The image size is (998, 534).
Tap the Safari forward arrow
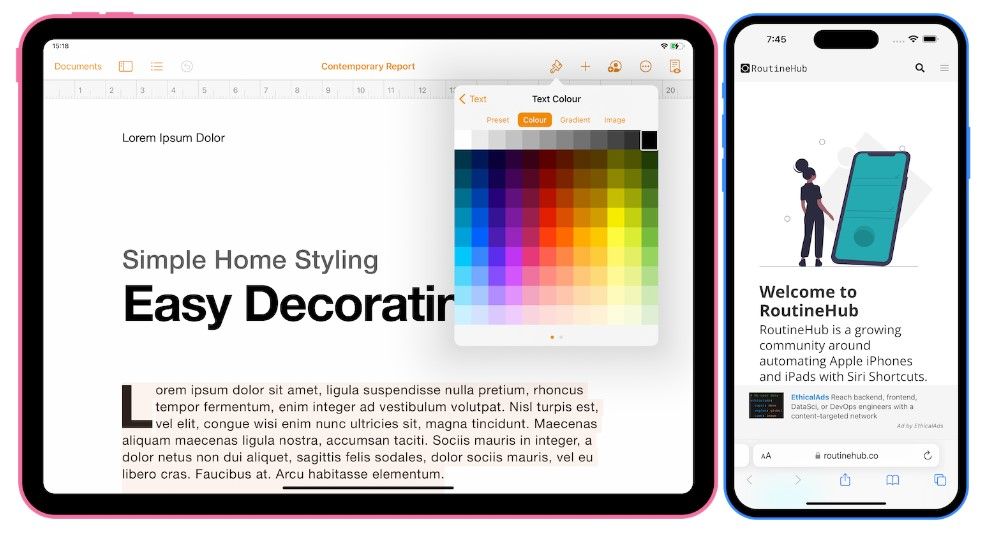(x=798, y=480)
